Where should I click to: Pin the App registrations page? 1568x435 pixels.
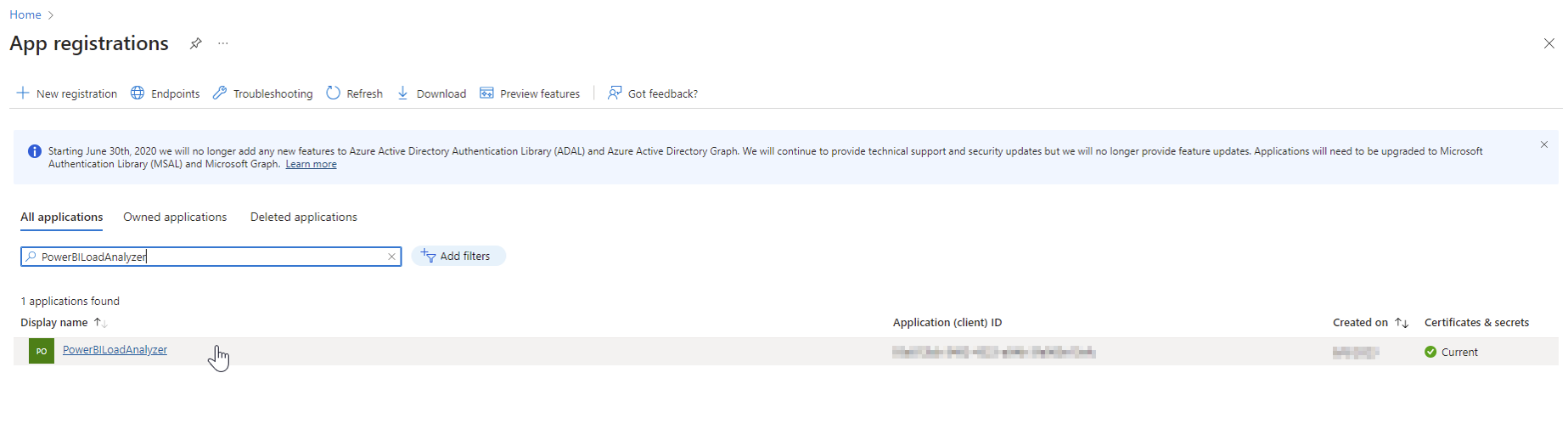[196, 43]
